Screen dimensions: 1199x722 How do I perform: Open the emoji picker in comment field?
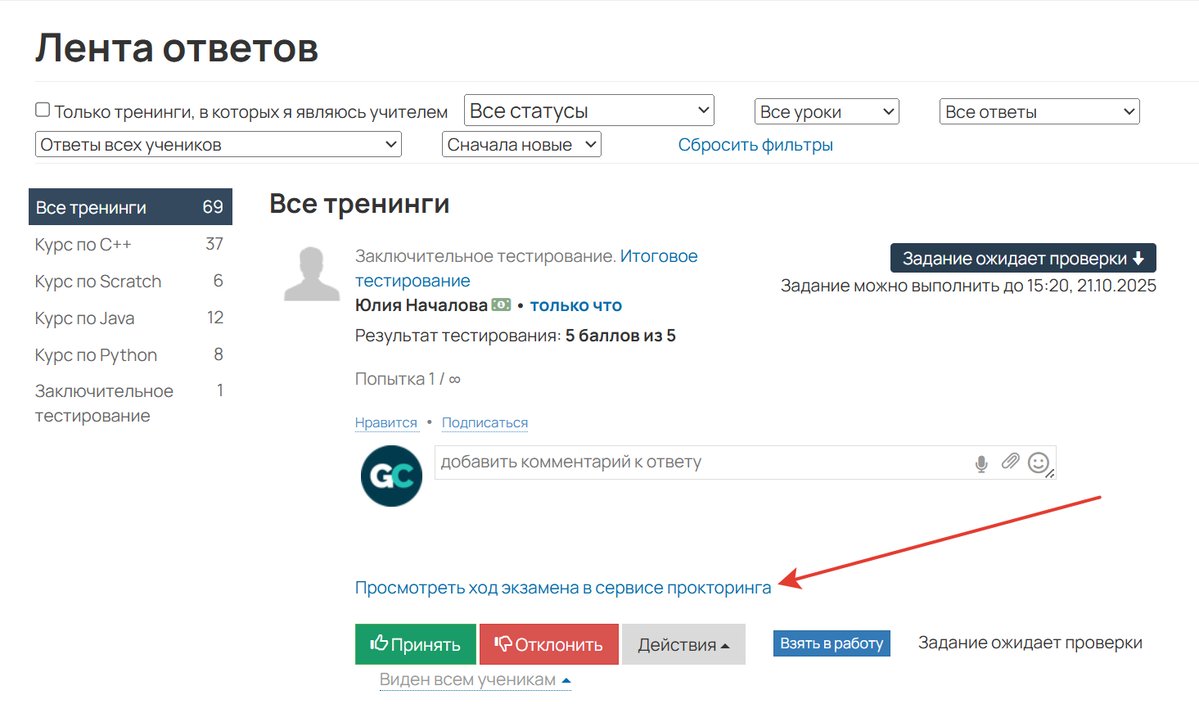(x=1037, y=463)
